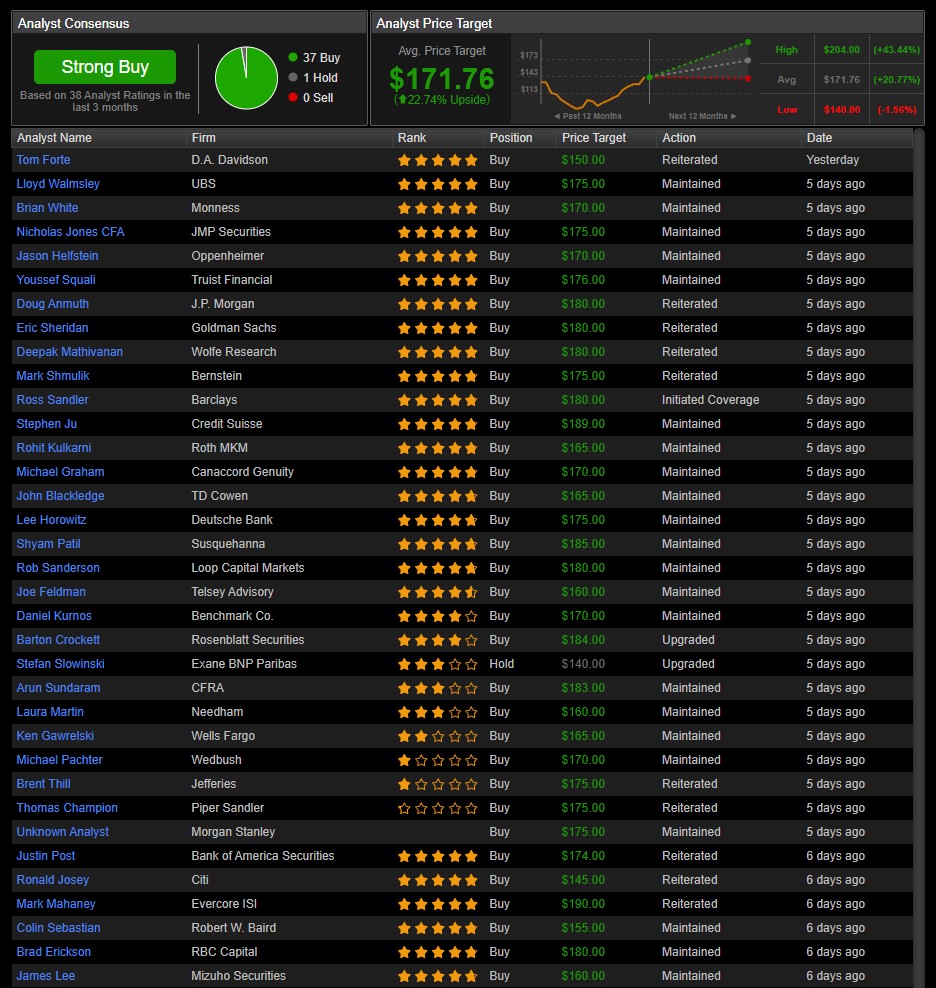
Task: Open Eric Sheridan analyst link
Action: (52, 328)
